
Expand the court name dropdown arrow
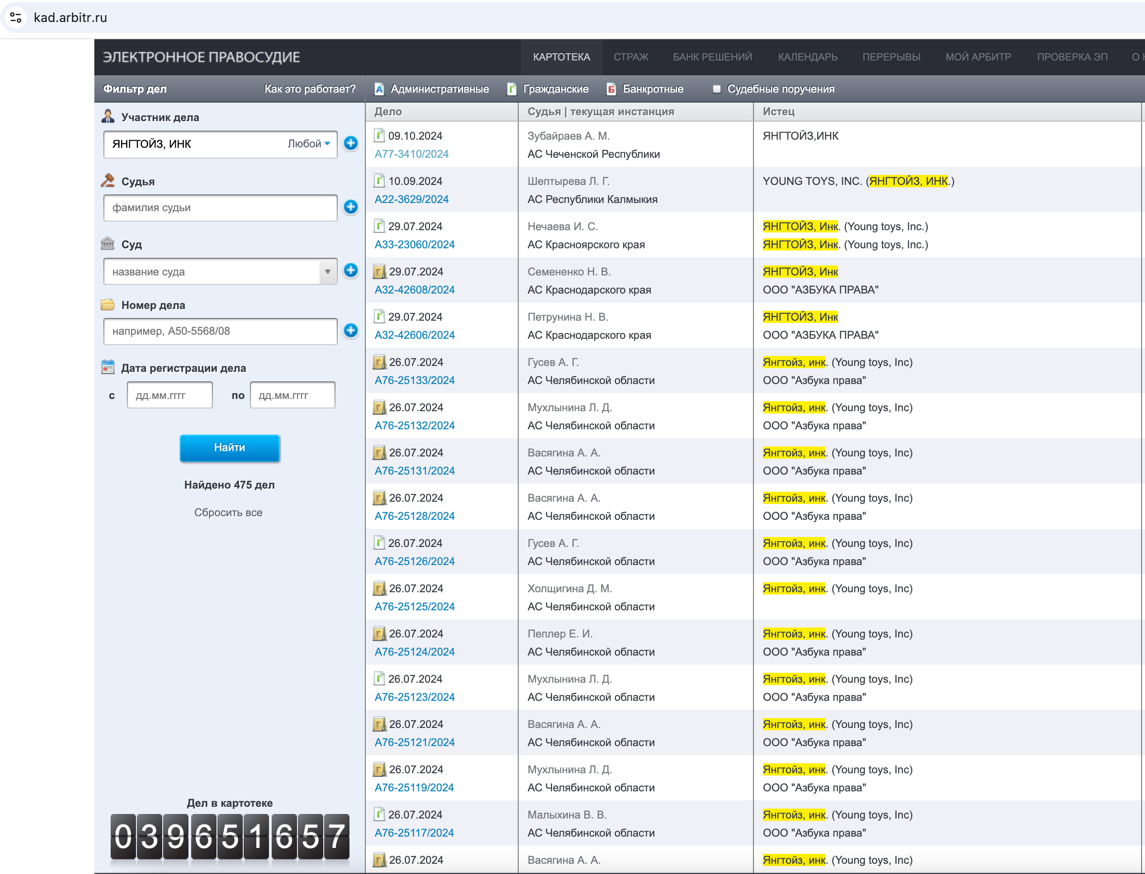point(328,271)
